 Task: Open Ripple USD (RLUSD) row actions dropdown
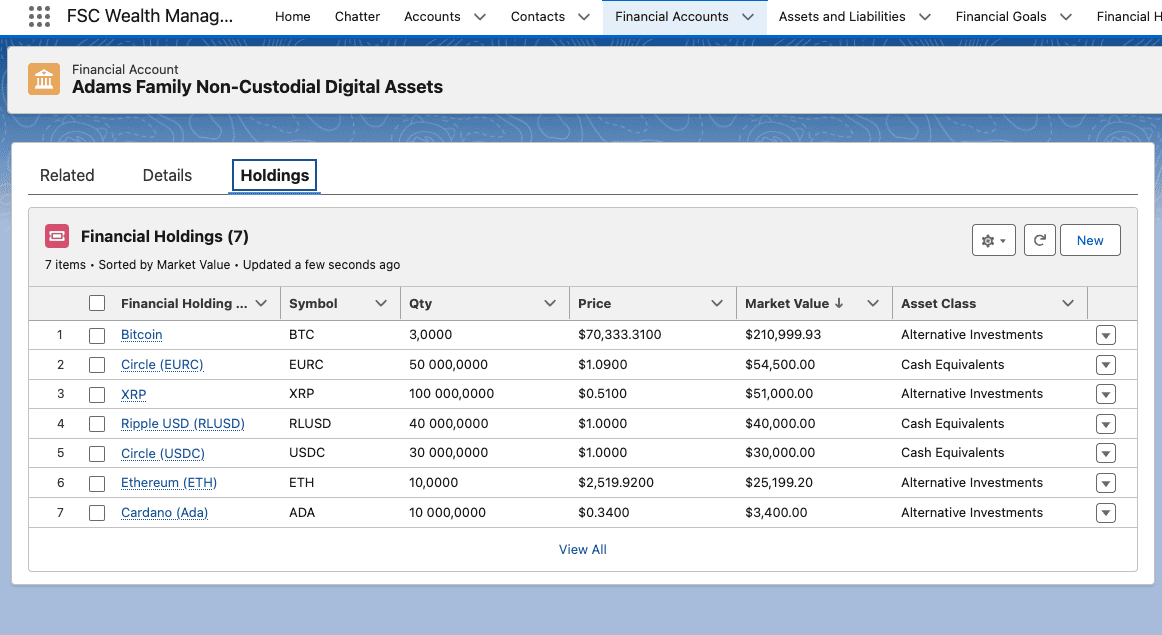1106,425
